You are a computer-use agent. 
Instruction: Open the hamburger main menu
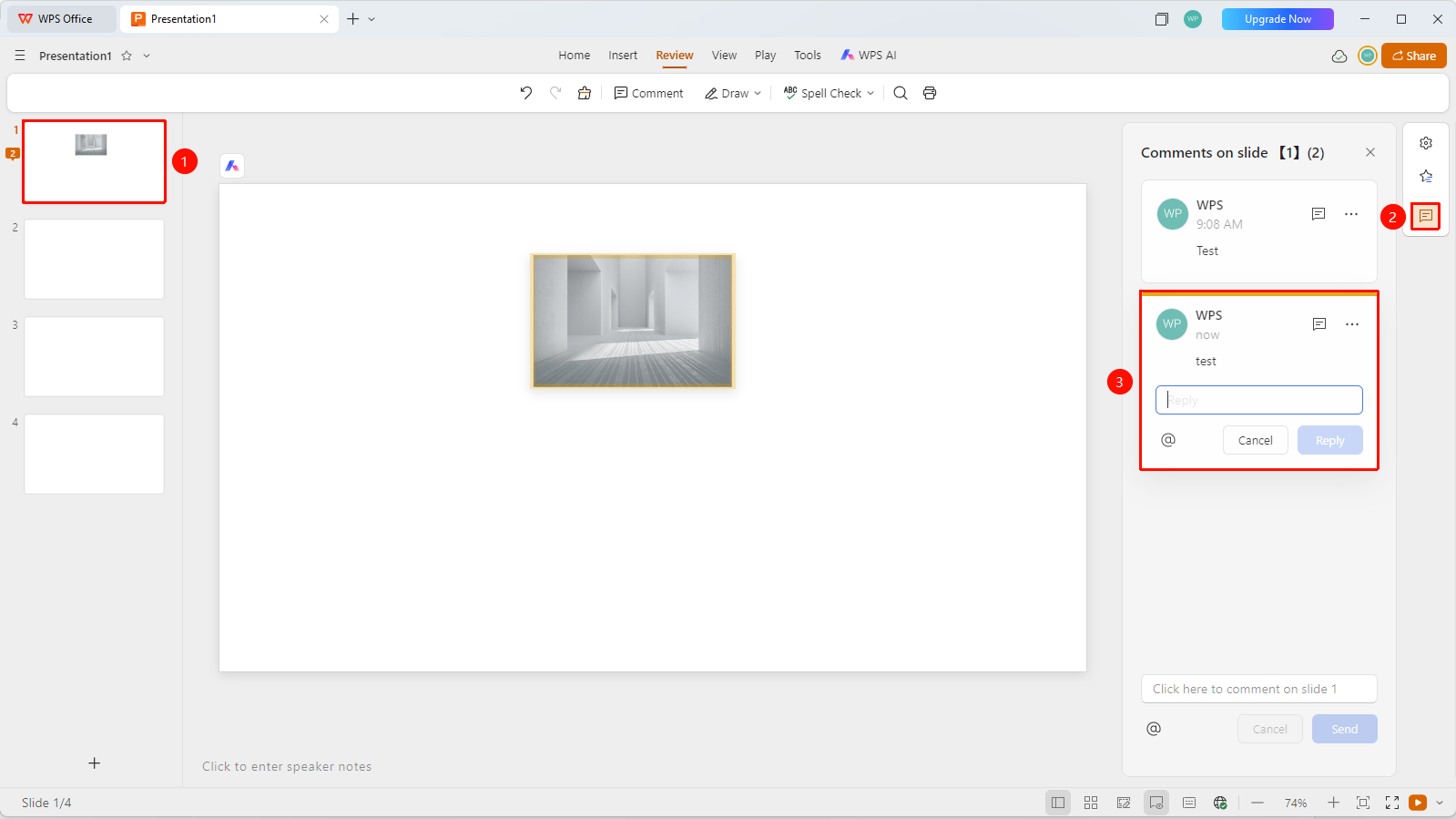pyautogui.click(x=20, y=56)
